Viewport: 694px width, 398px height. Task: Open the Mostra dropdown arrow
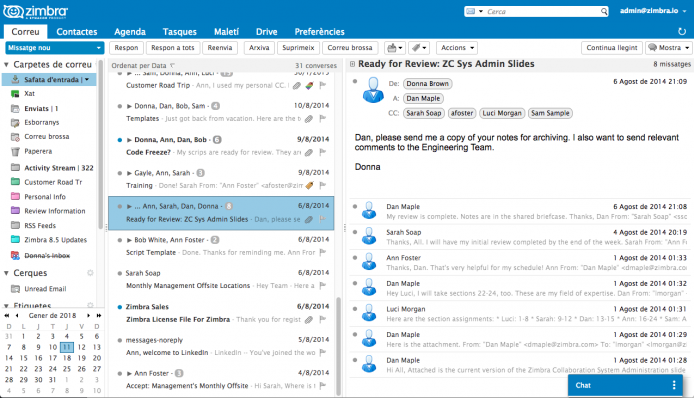coord(687,48)
